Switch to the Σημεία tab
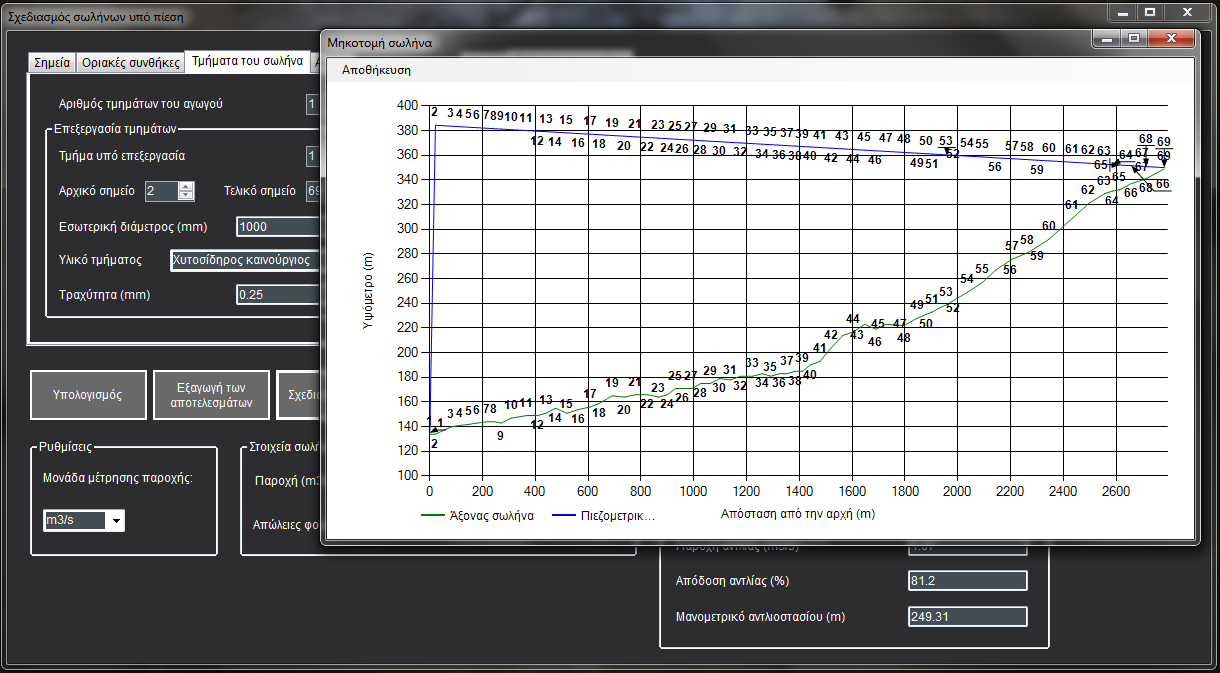 pos(52,61)
